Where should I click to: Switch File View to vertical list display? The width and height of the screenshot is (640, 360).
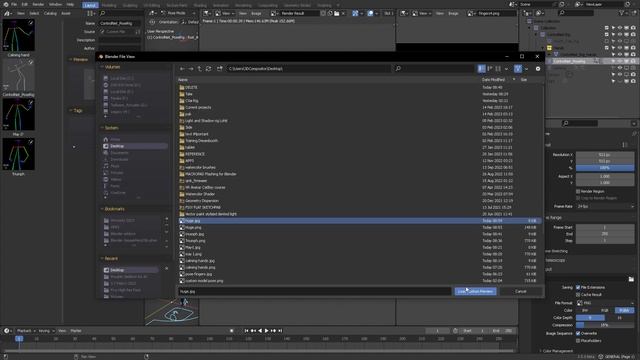pos(482,69)
